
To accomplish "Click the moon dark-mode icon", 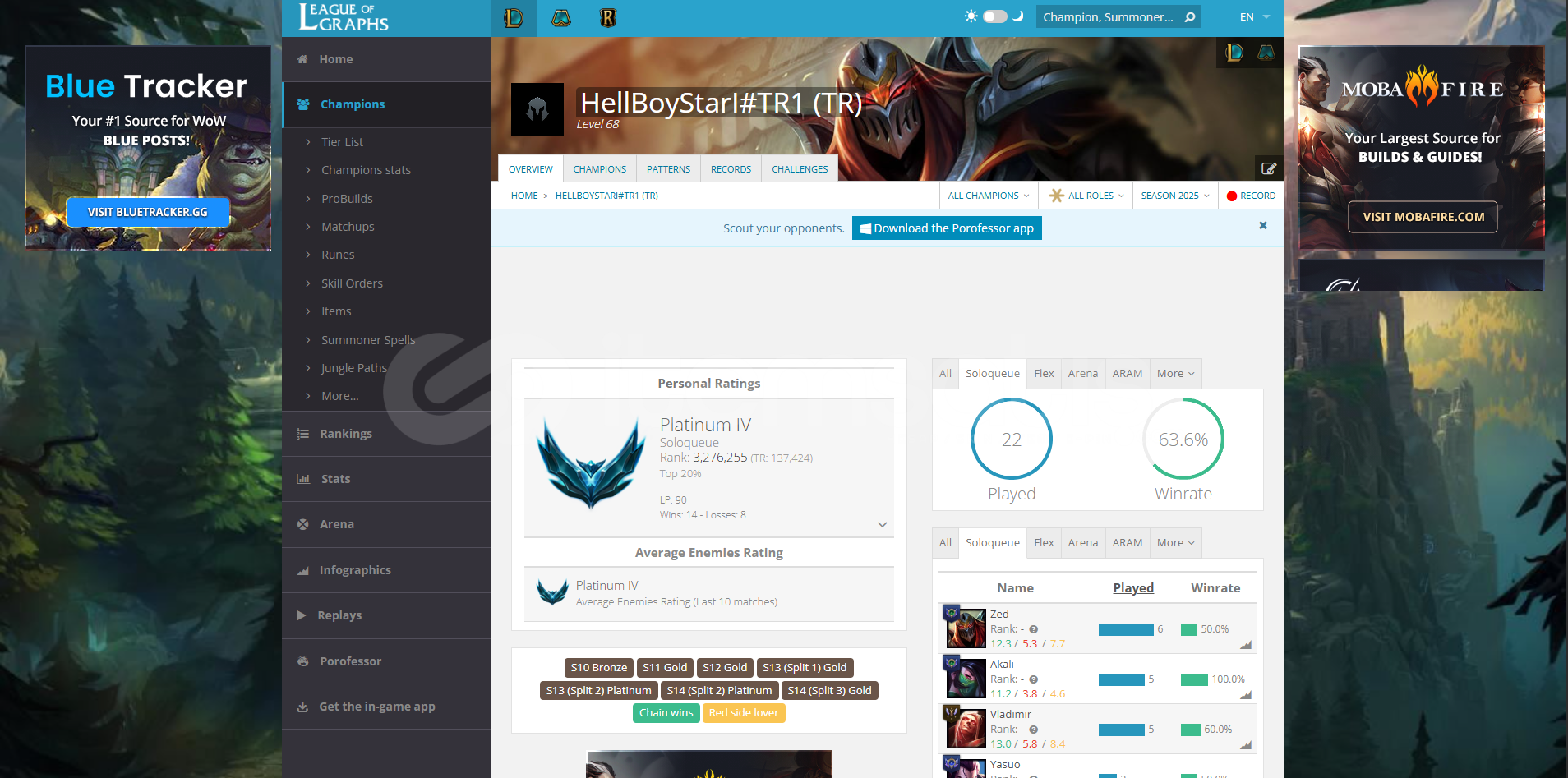I will [x=1018, y=16].
